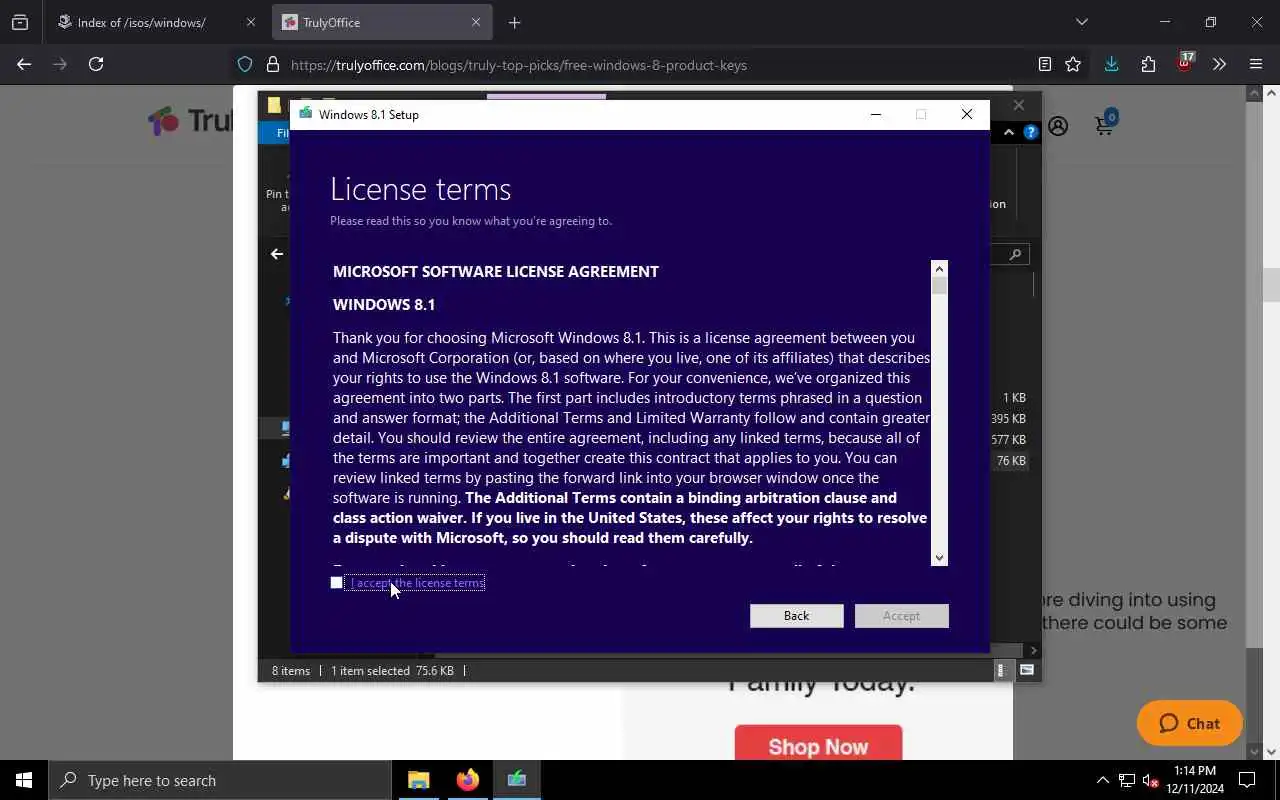The height and width of the screenshot is (800, 1280).
Task: Check the accept license terms checkbox
Action: point(336,583)
